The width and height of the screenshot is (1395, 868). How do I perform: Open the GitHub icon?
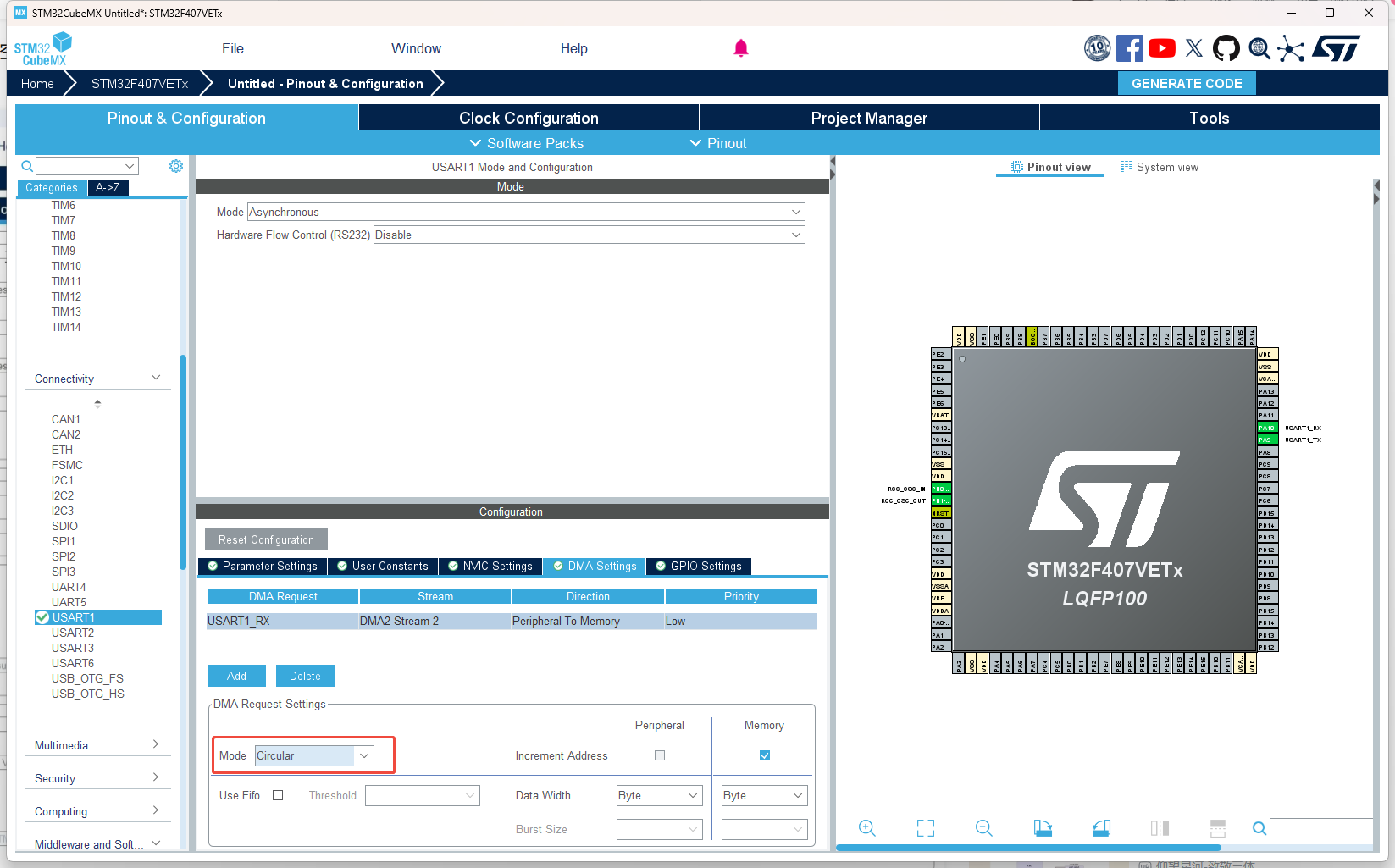point(1226,48)
